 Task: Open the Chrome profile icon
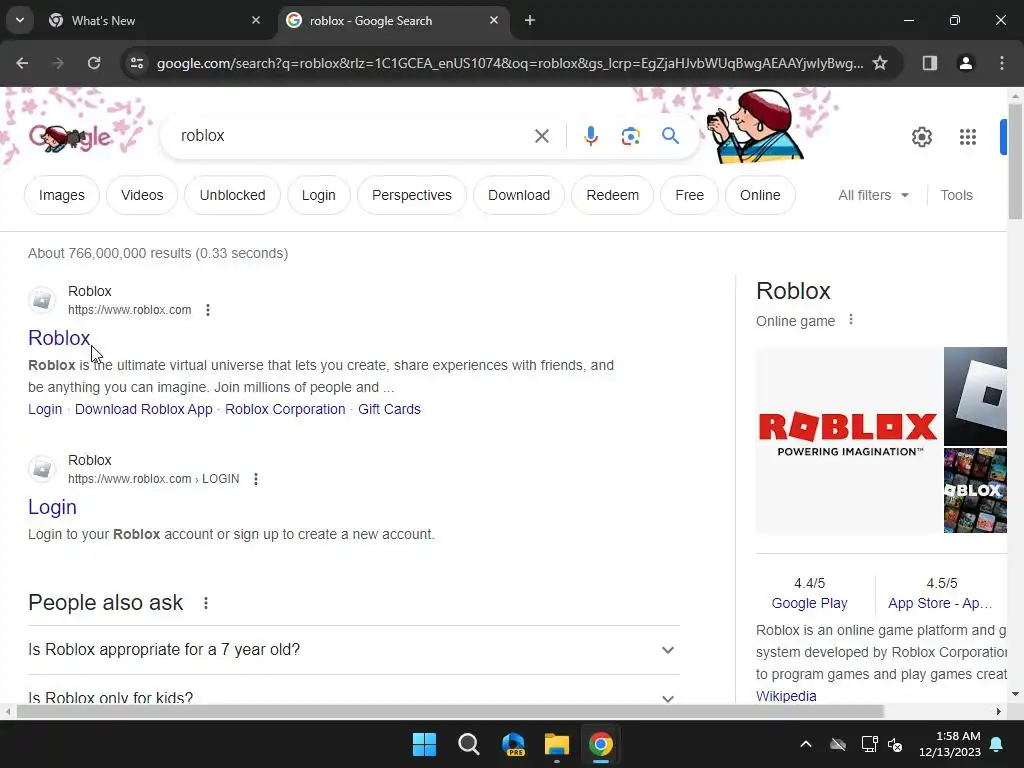tap(965, 63)
